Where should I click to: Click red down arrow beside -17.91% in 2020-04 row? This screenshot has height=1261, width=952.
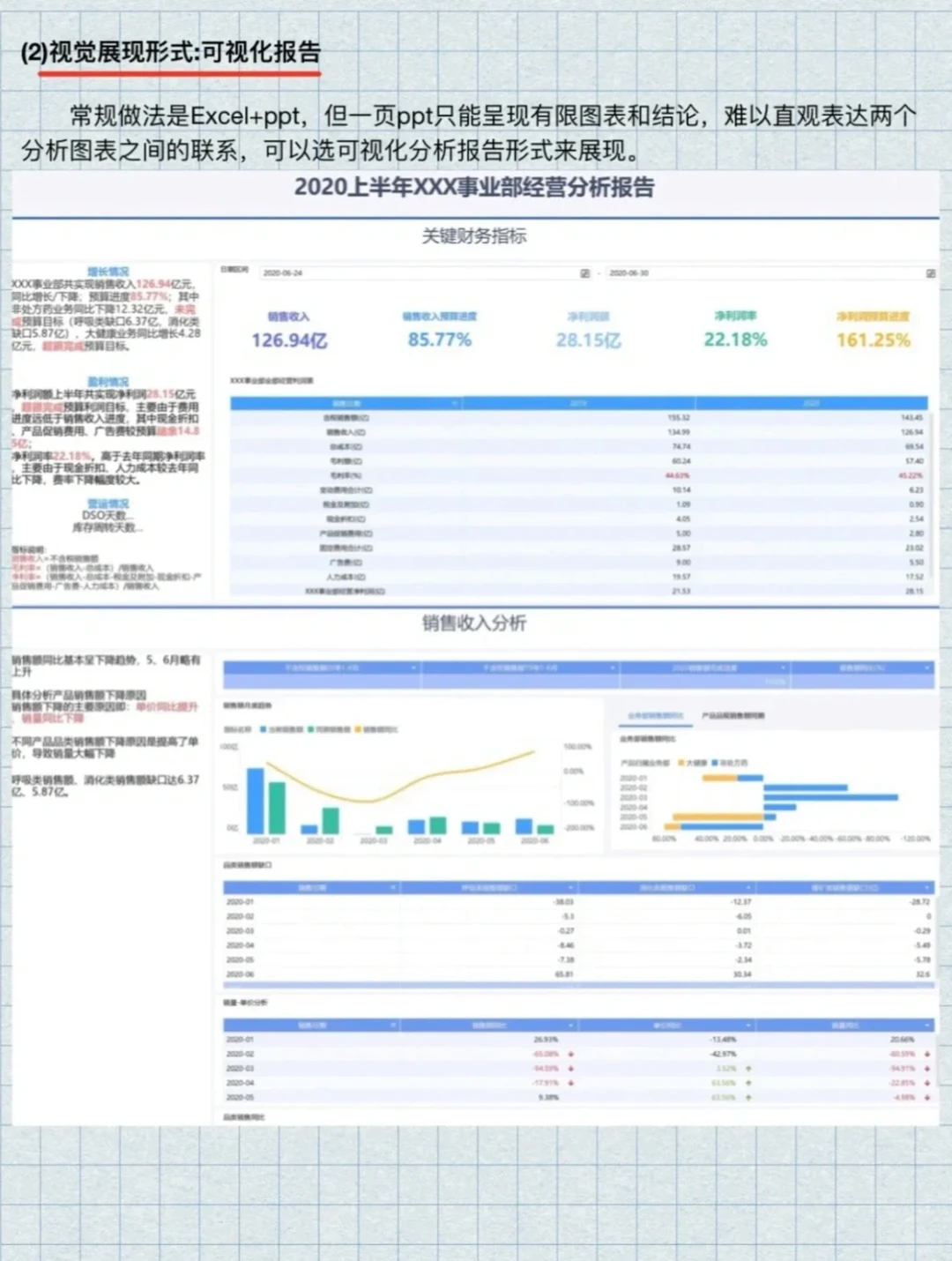point(571,1083)
